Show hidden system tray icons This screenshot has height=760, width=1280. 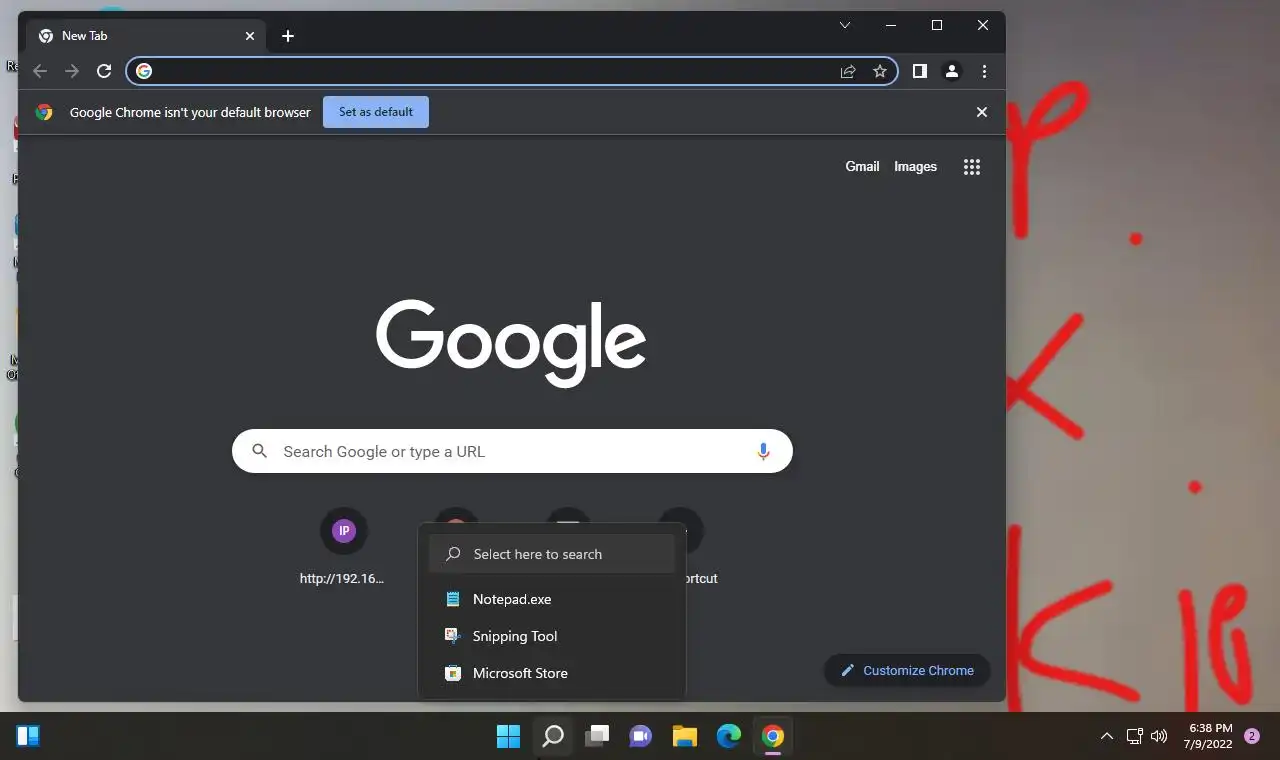(x=1106, y=736)
